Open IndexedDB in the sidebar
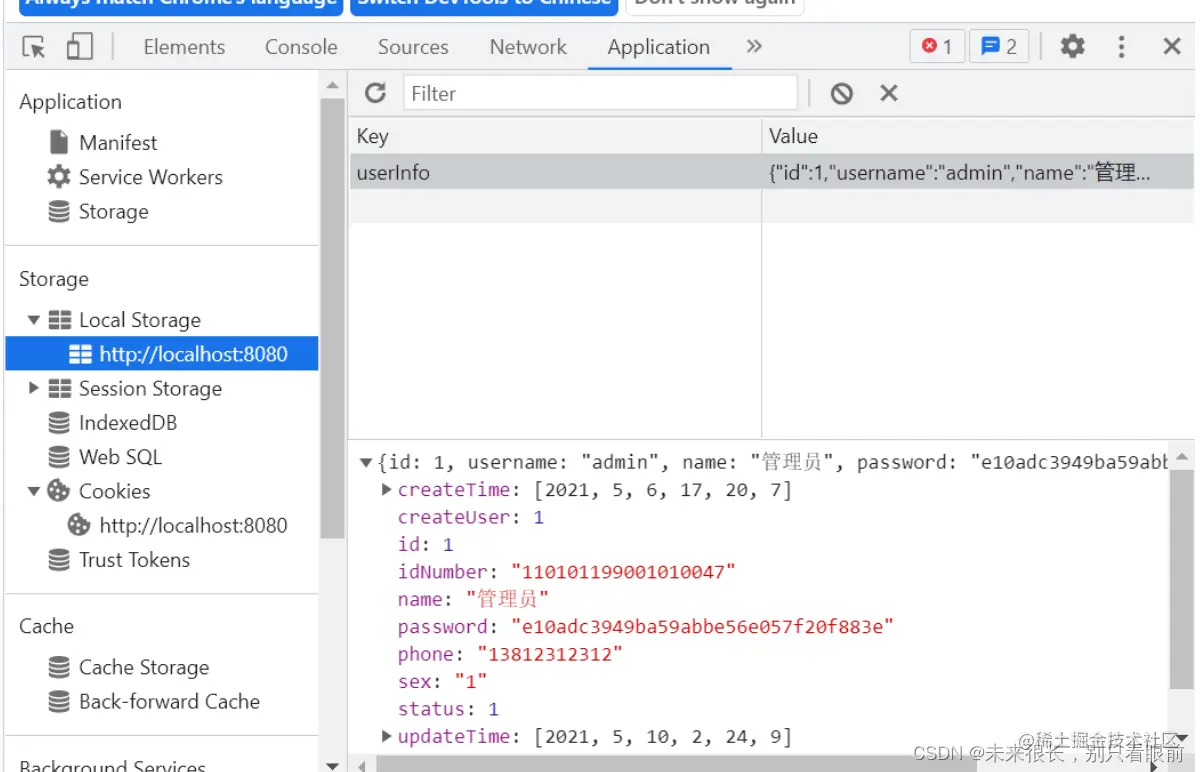Image resolution: width=1200 pixels, height=772 pixels. coord(128,423)
